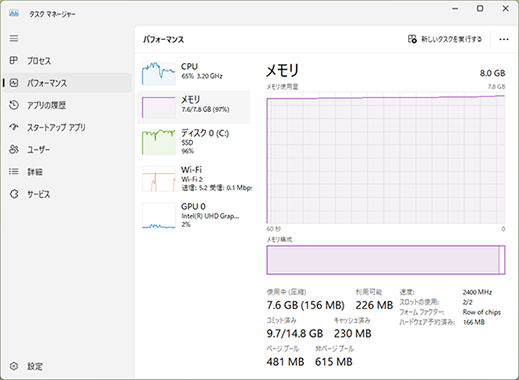This screenshot has width=519, height=380.
Task: Open 設定 settings gear at bottom
Action: click(14, 366)
